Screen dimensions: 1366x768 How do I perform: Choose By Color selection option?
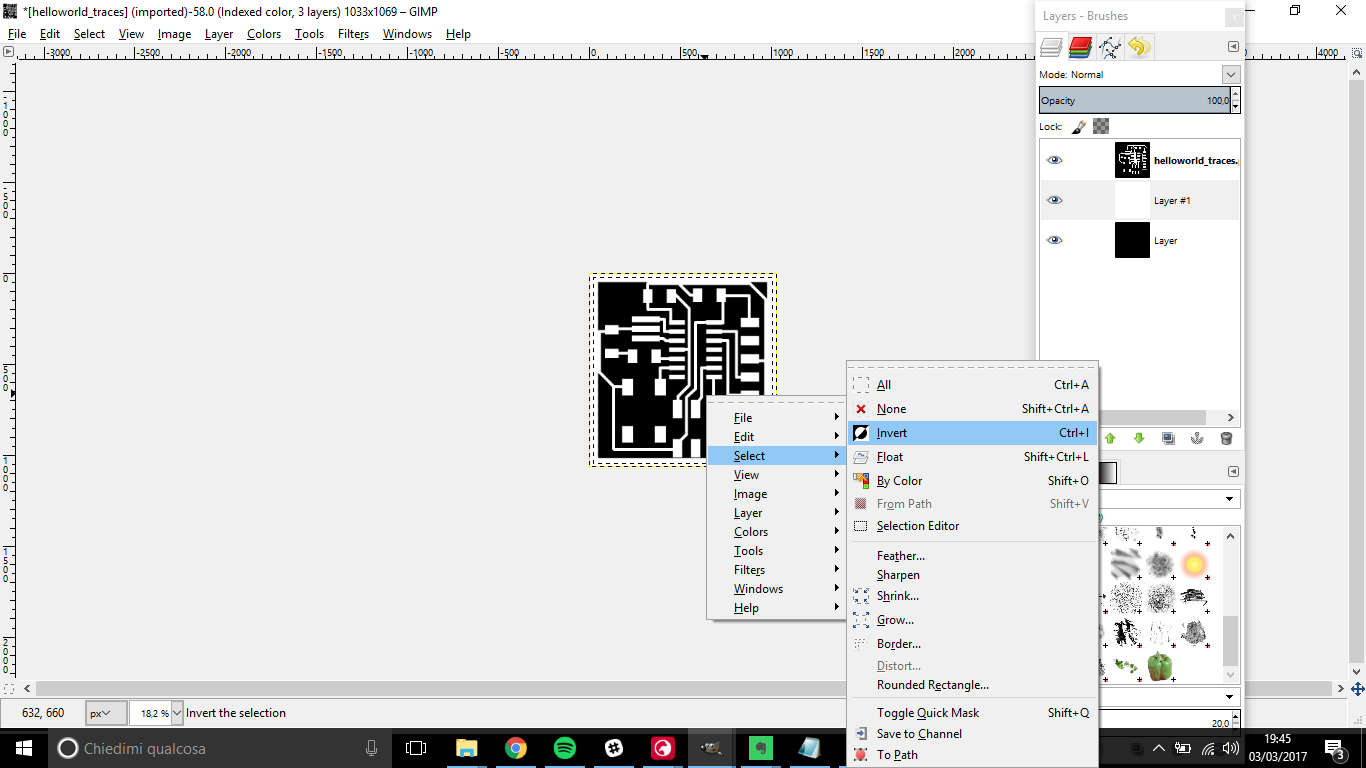[972, 481]
